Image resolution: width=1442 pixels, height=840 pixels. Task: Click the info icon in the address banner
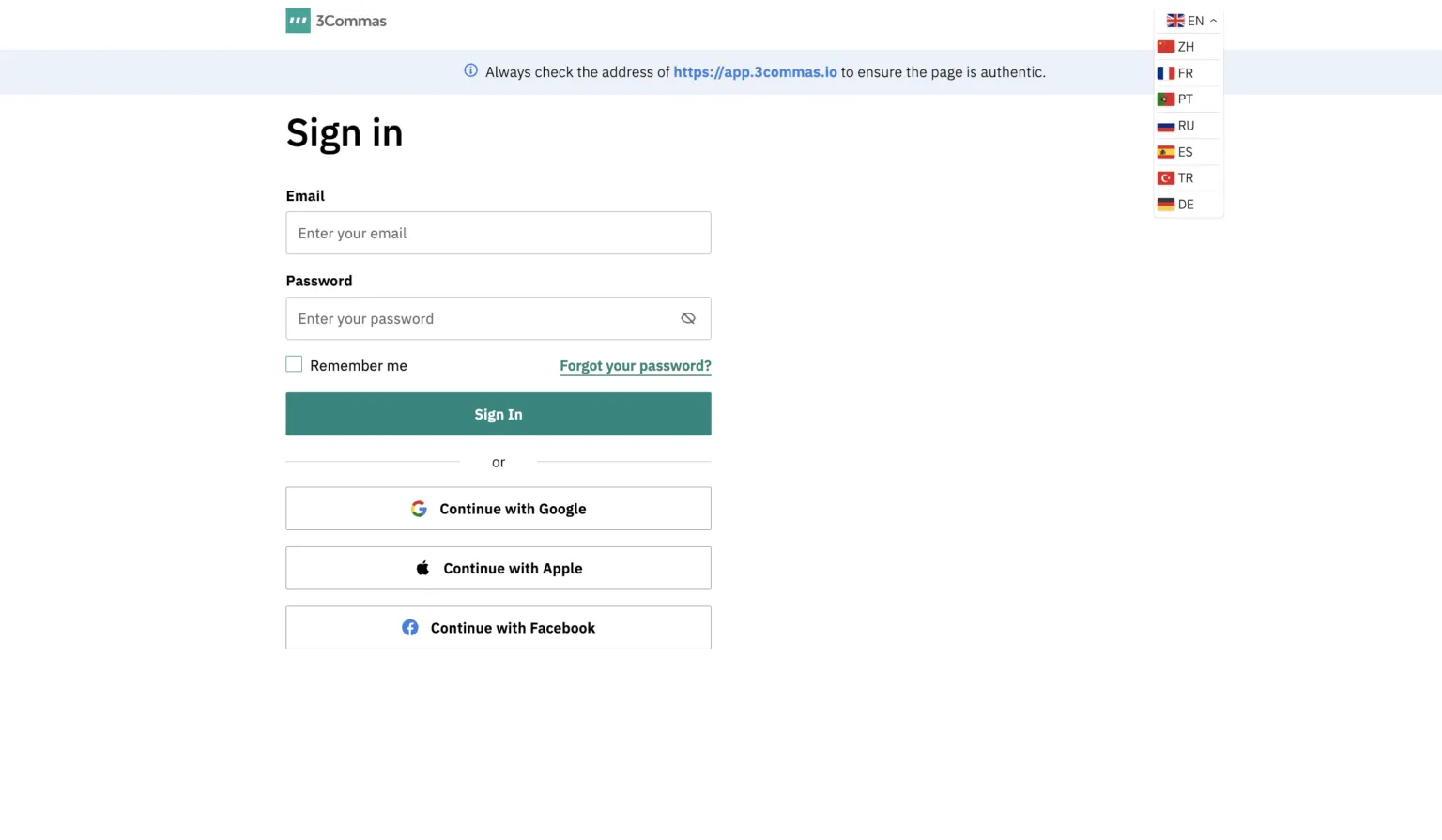point(471,71)
